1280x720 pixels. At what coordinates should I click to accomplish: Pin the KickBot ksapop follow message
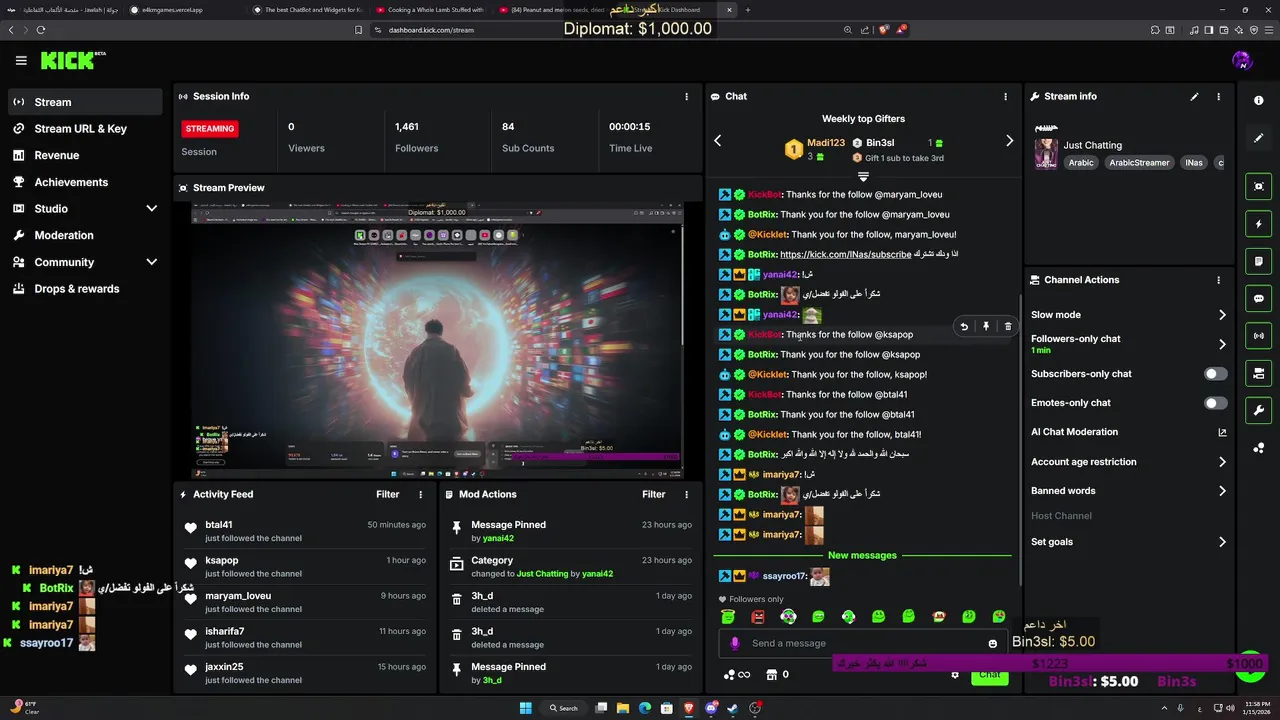(986, 326)
